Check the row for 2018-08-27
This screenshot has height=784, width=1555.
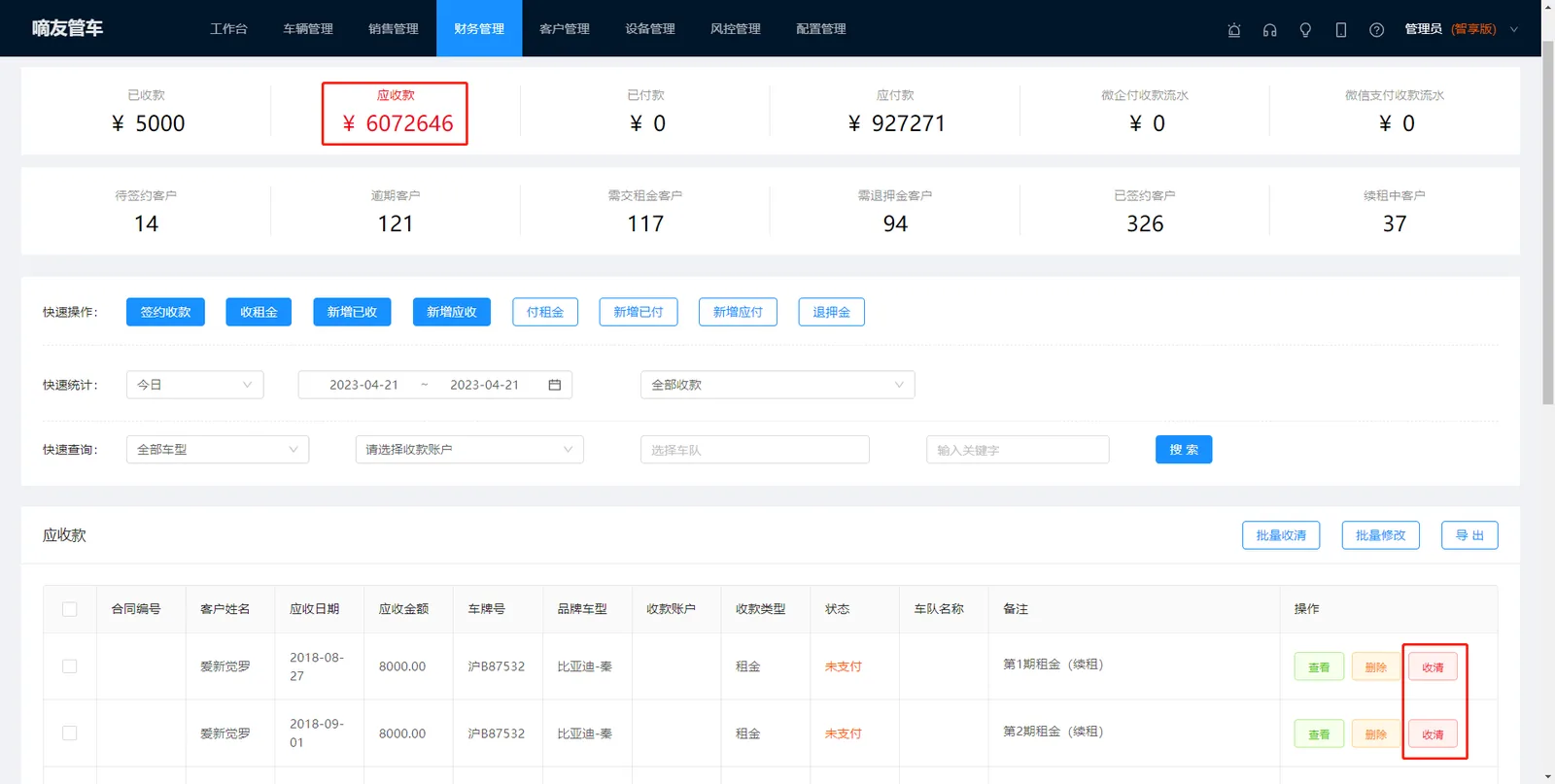point(69,666)
